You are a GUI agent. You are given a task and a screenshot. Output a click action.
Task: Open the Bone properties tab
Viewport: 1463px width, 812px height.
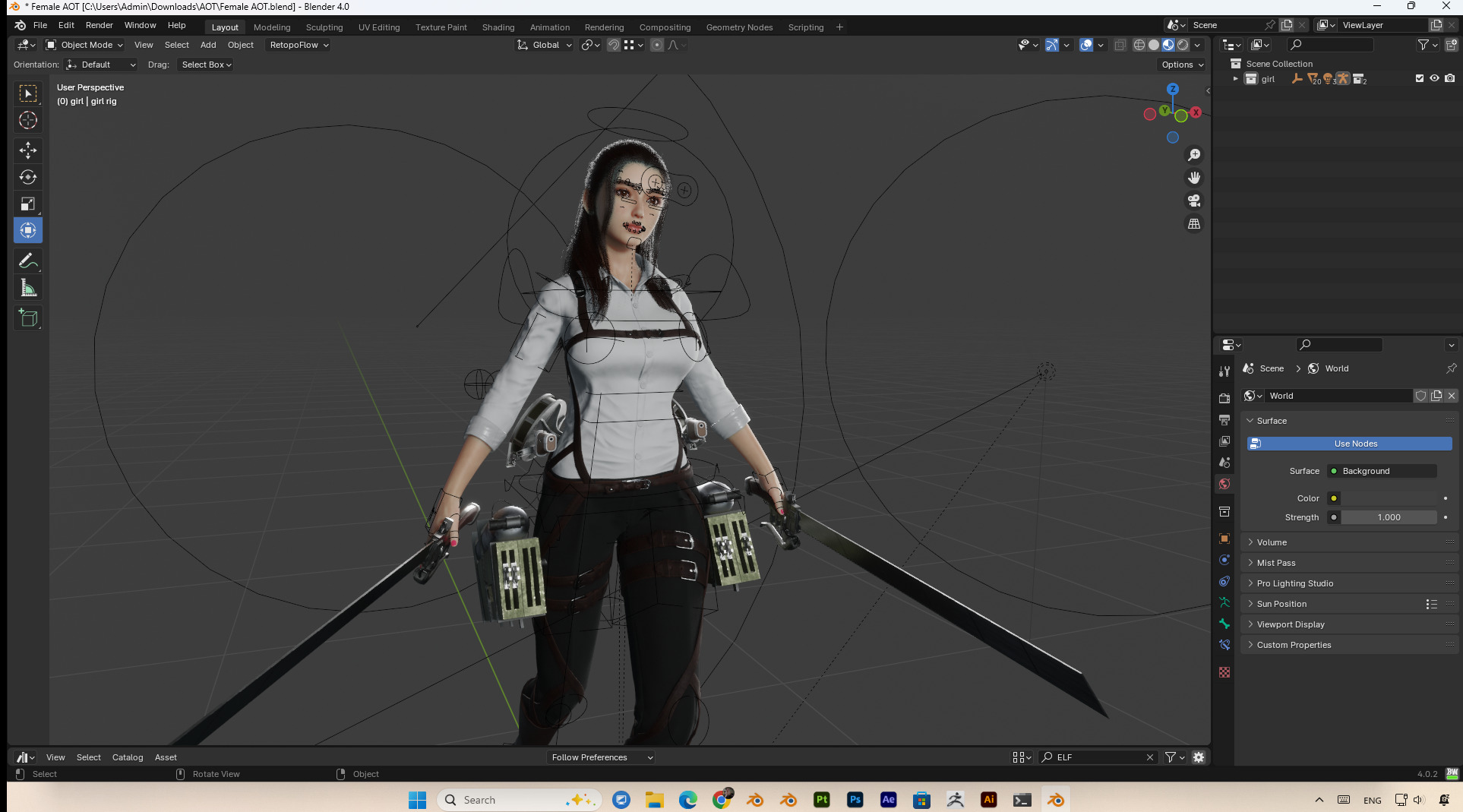[1224, 624]
